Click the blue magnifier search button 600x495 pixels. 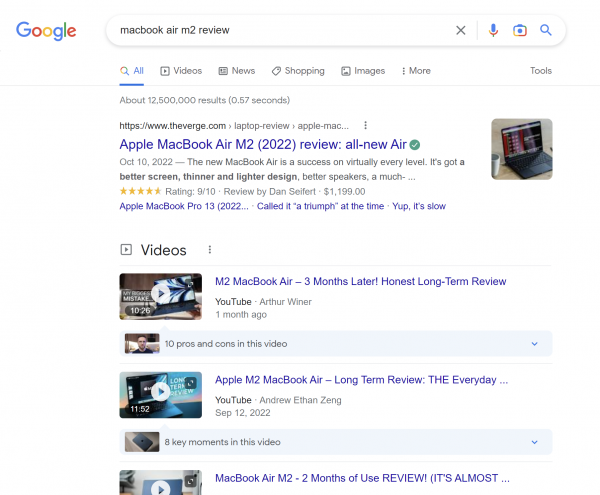pyautogui.click(x=546, y=30)
